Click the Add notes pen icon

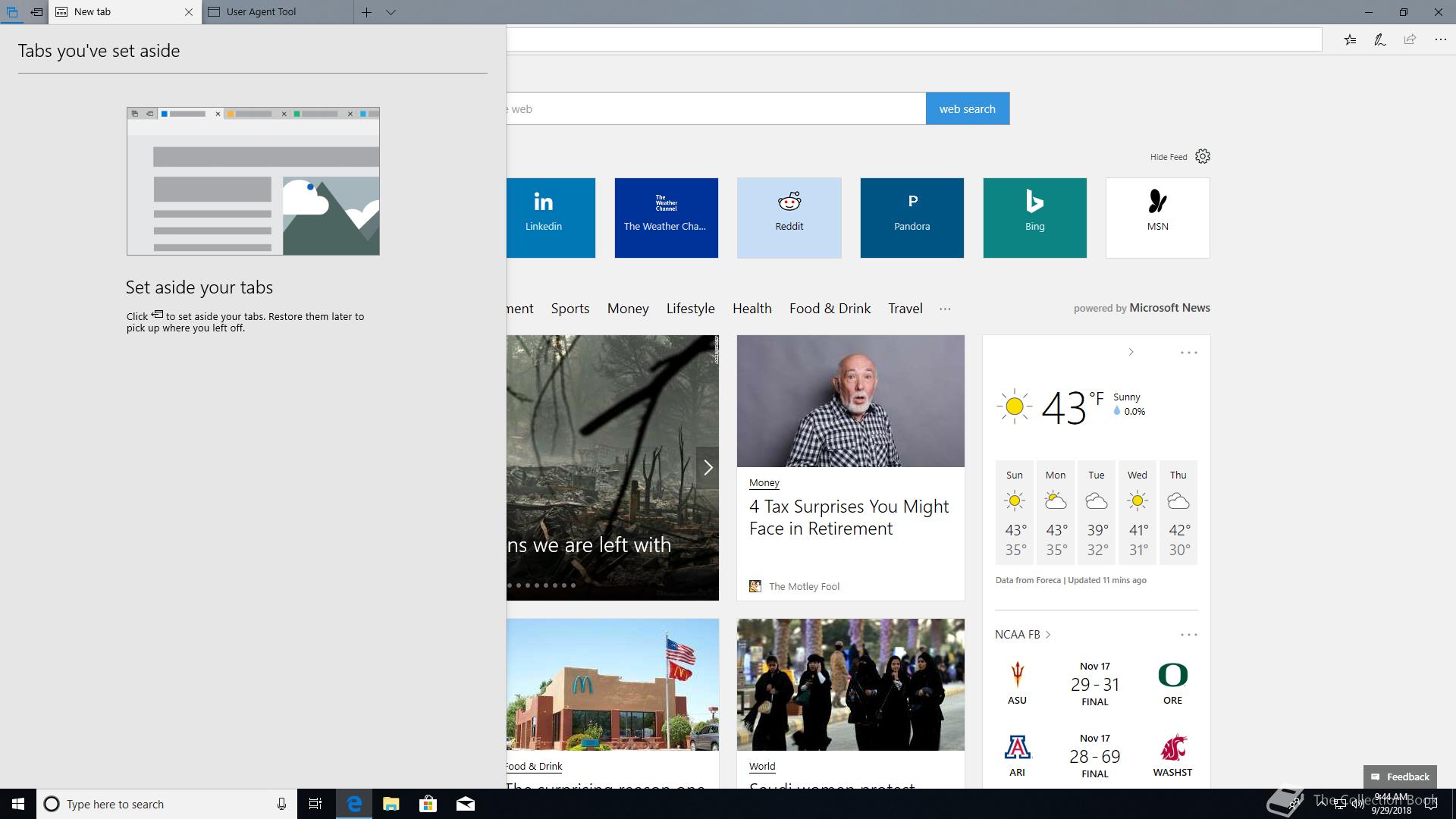[x=1380, y=39]
